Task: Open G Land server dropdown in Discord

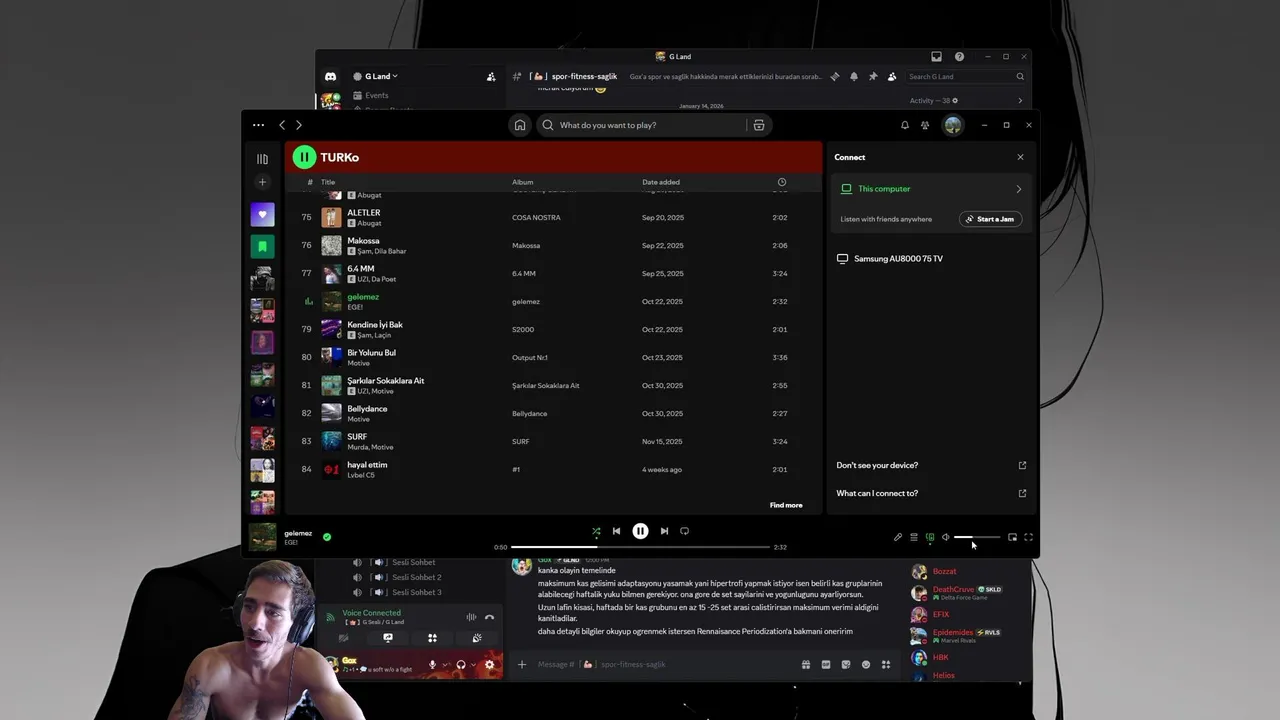Action: click(x=381, y=76)
